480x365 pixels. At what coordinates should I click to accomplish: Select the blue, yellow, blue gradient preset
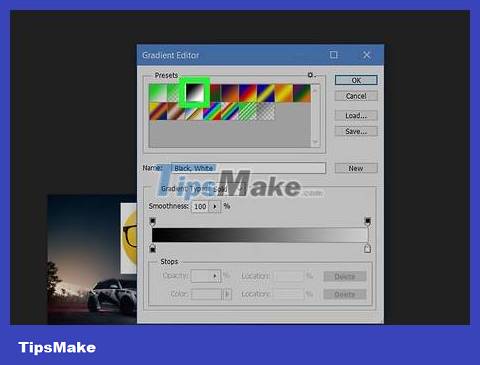266,93
